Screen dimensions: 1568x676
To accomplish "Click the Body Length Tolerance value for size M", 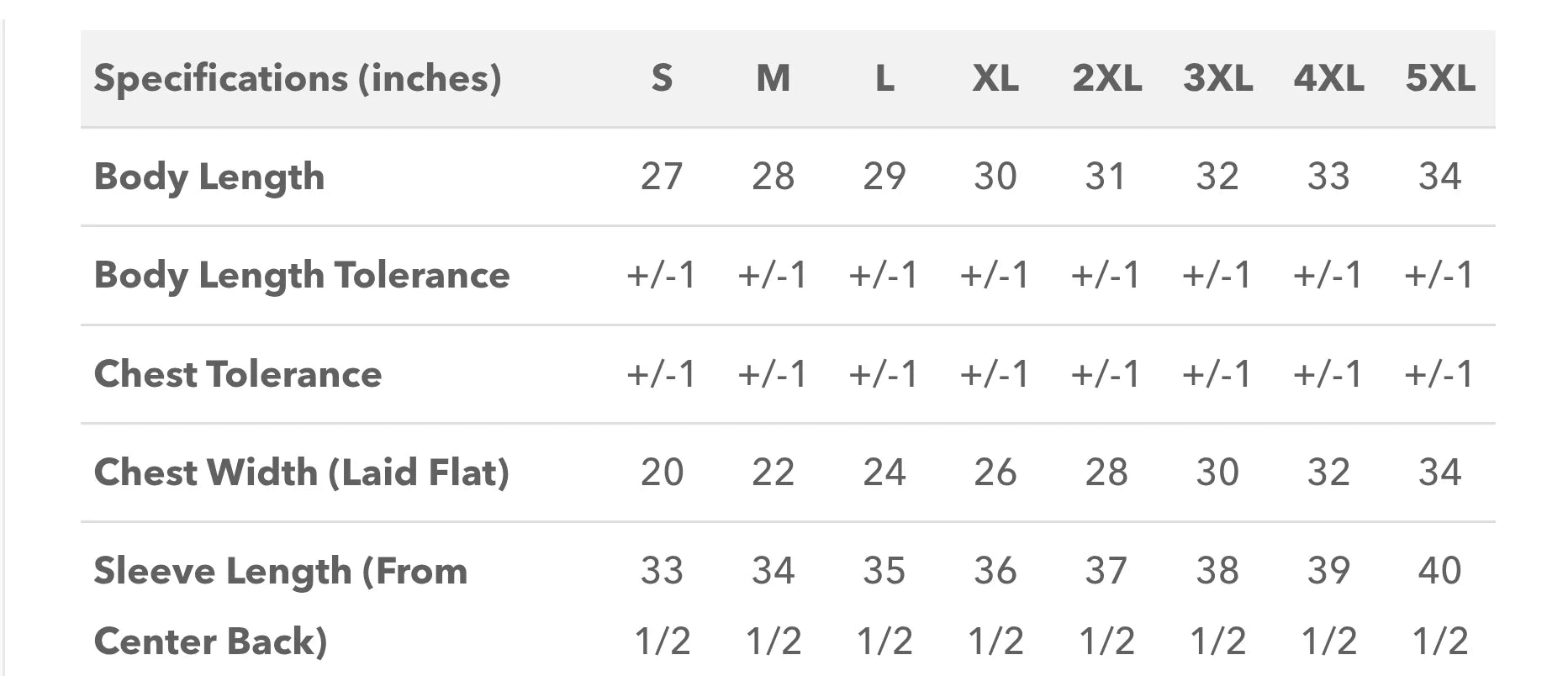I will click(773, 275).
